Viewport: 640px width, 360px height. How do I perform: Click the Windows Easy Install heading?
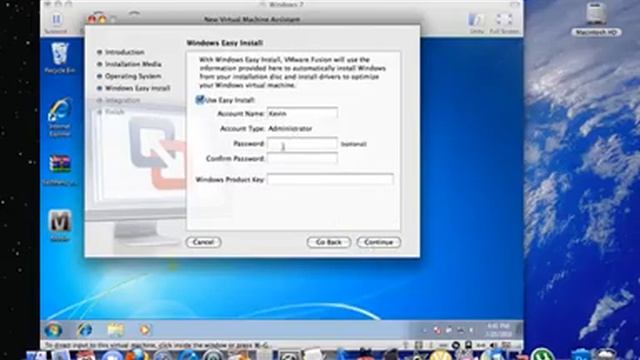click(225, 43)
